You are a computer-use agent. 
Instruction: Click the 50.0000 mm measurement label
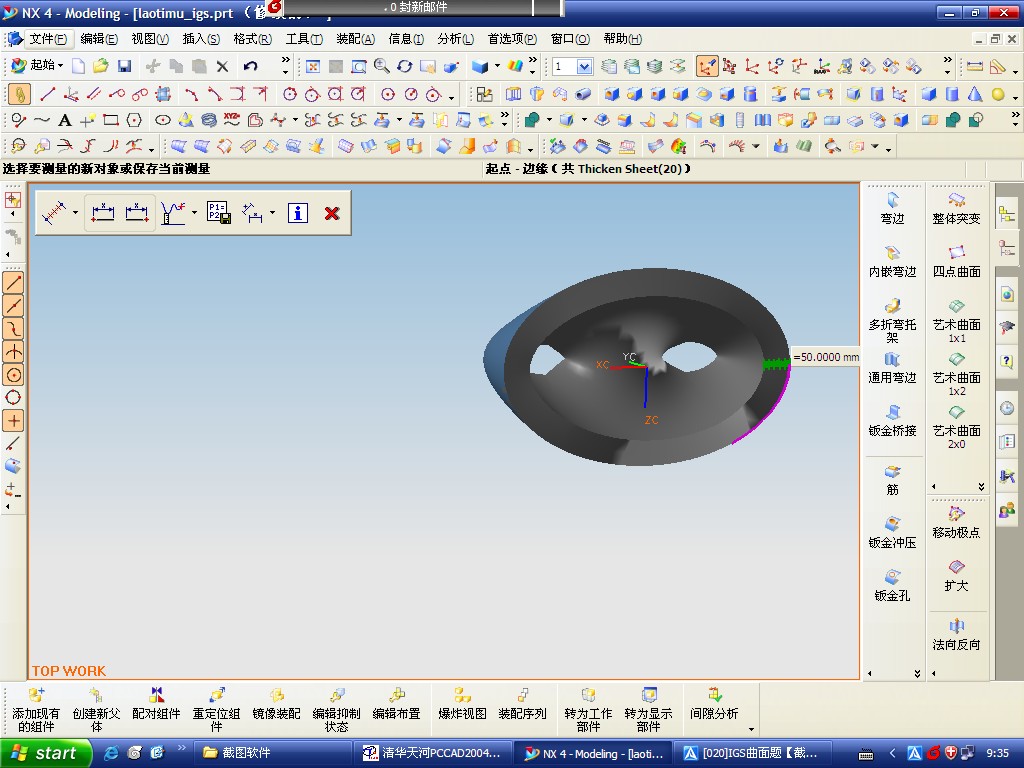825,357
